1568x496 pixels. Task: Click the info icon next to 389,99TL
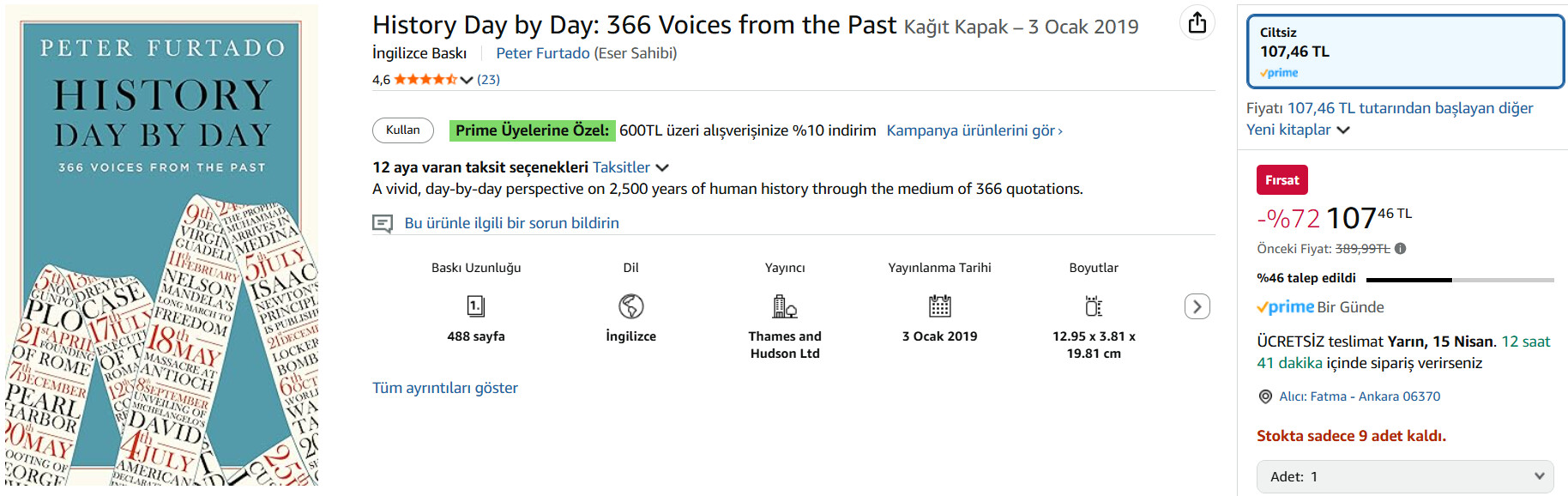point(1401,249)
